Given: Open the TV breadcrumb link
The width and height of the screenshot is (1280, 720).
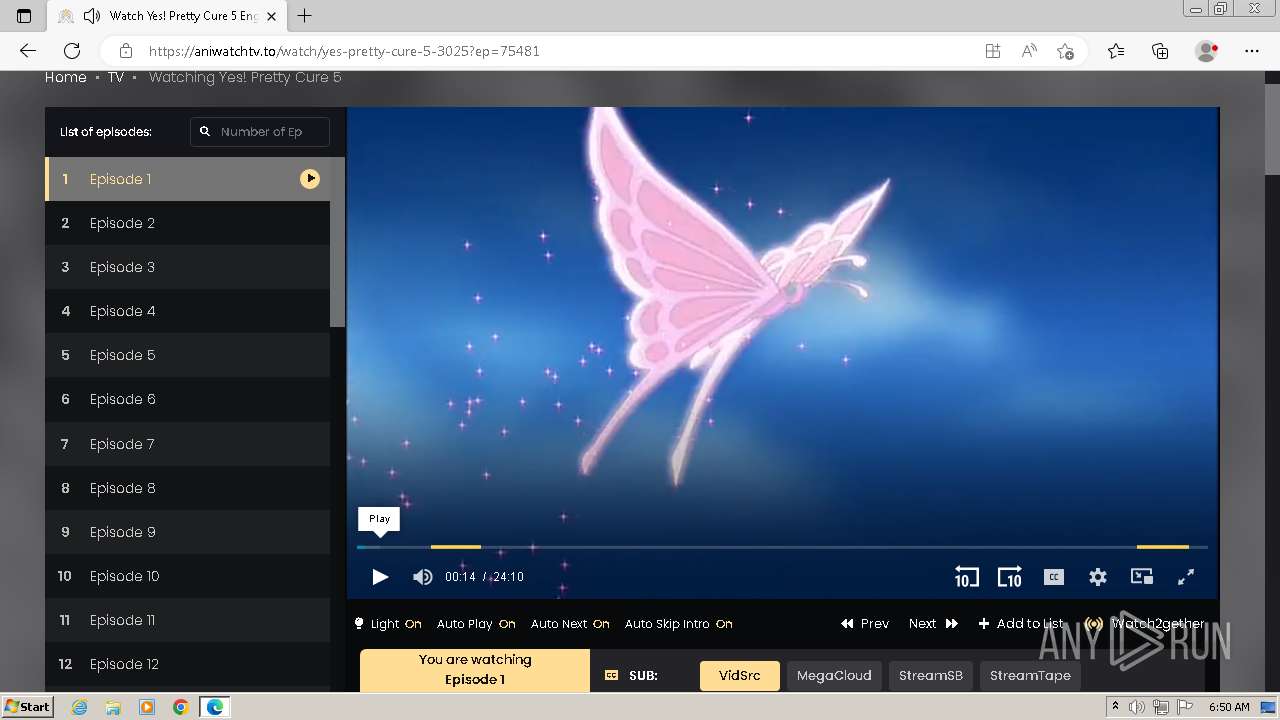Looking at the screenshot, I should pyautogui.click(x=116, y=77).
